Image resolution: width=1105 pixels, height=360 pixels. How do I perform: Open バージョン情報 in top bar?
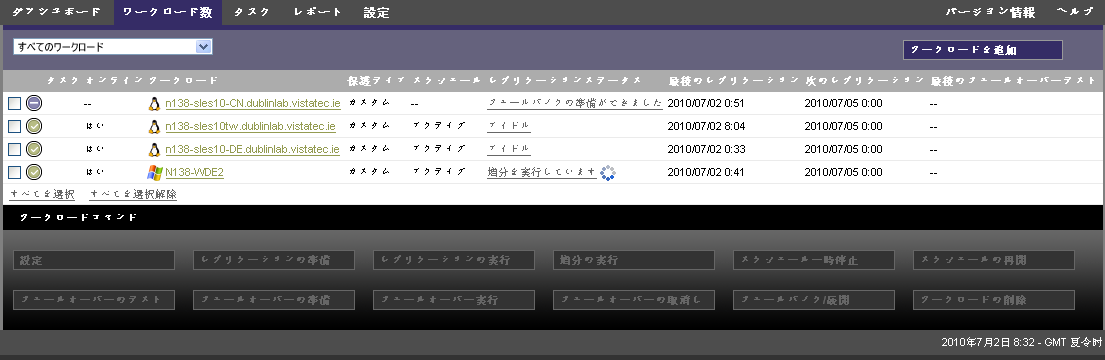(990, 13)
